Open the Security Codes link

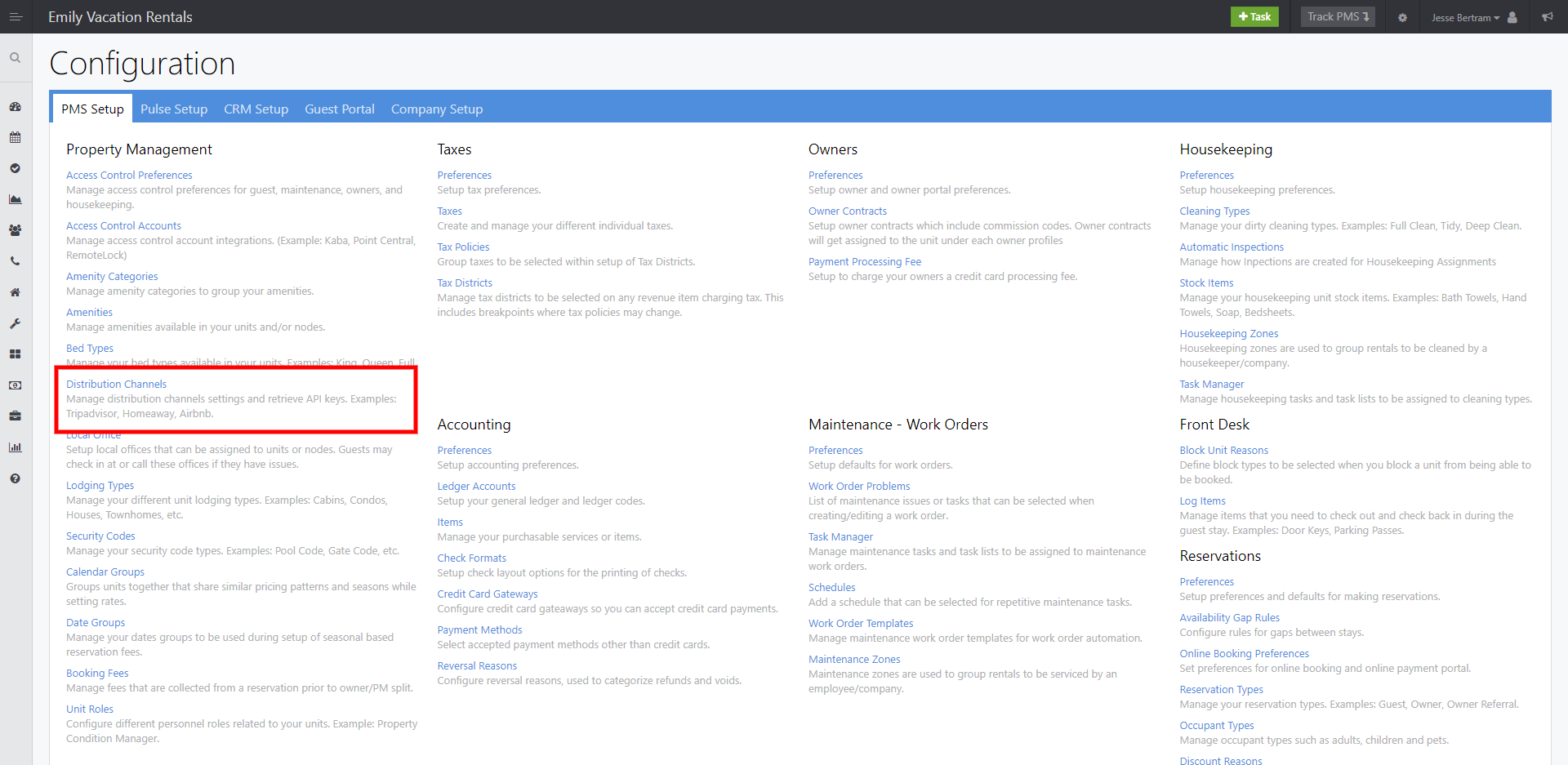click(100, 536)
